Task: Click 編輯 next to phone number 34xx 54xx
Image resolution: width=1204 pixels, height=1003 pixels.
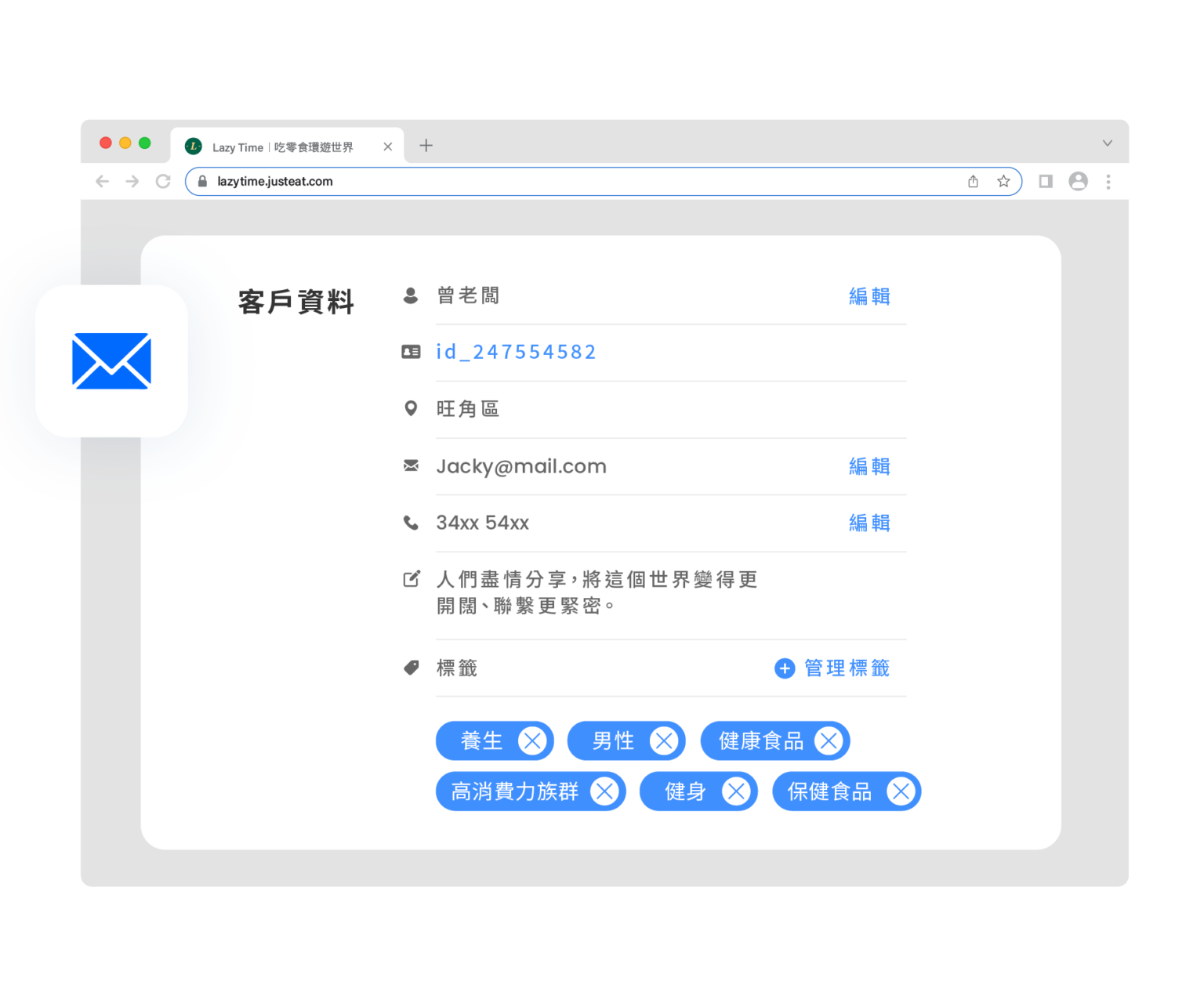Action: coord(869,523)
